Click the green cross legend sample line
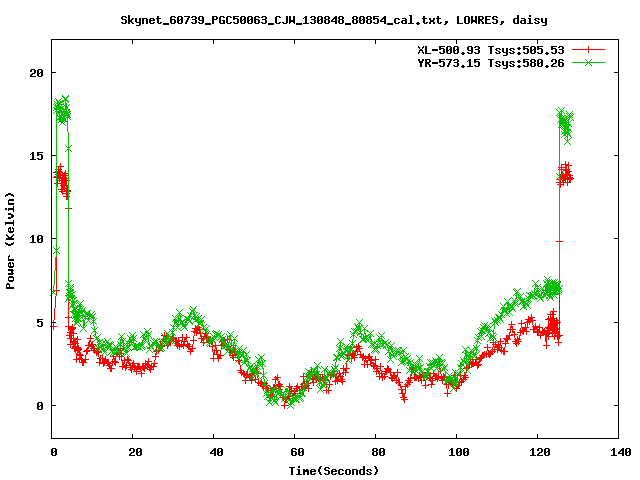 pyautogui.click(x=588, y=62)
